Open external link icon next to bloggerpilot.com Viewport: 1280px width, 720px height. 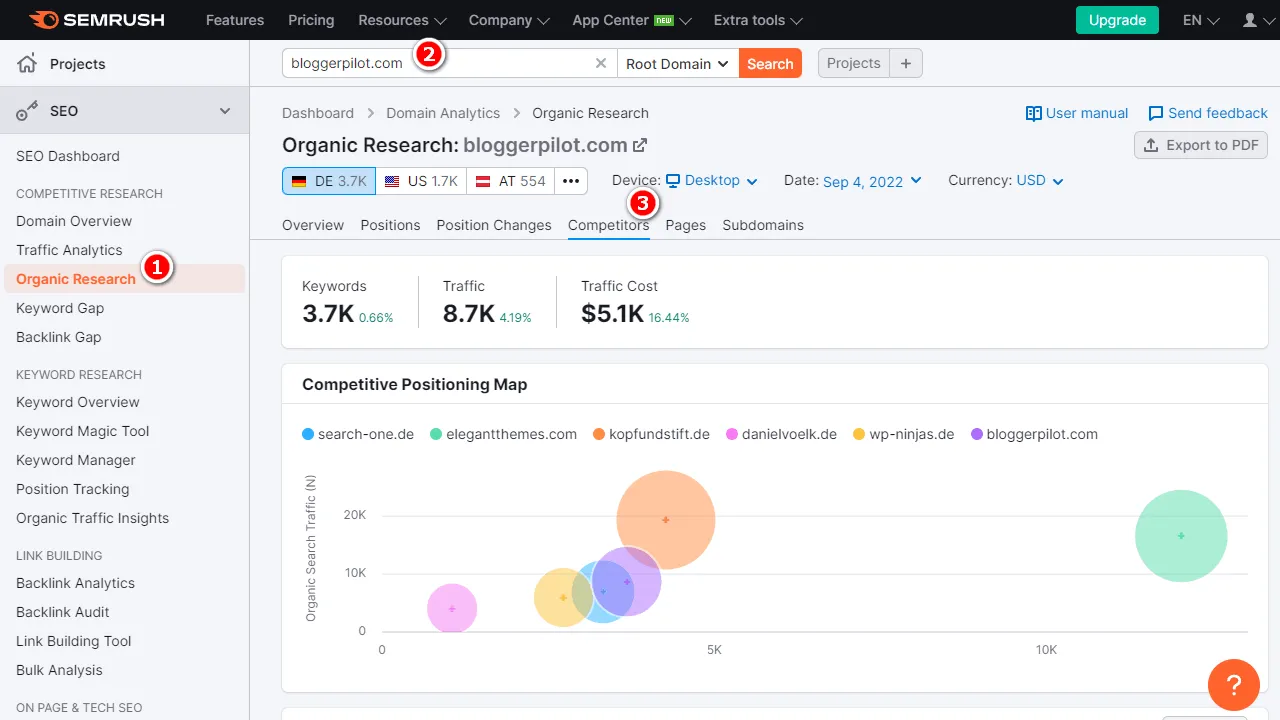tap(640, 145)
